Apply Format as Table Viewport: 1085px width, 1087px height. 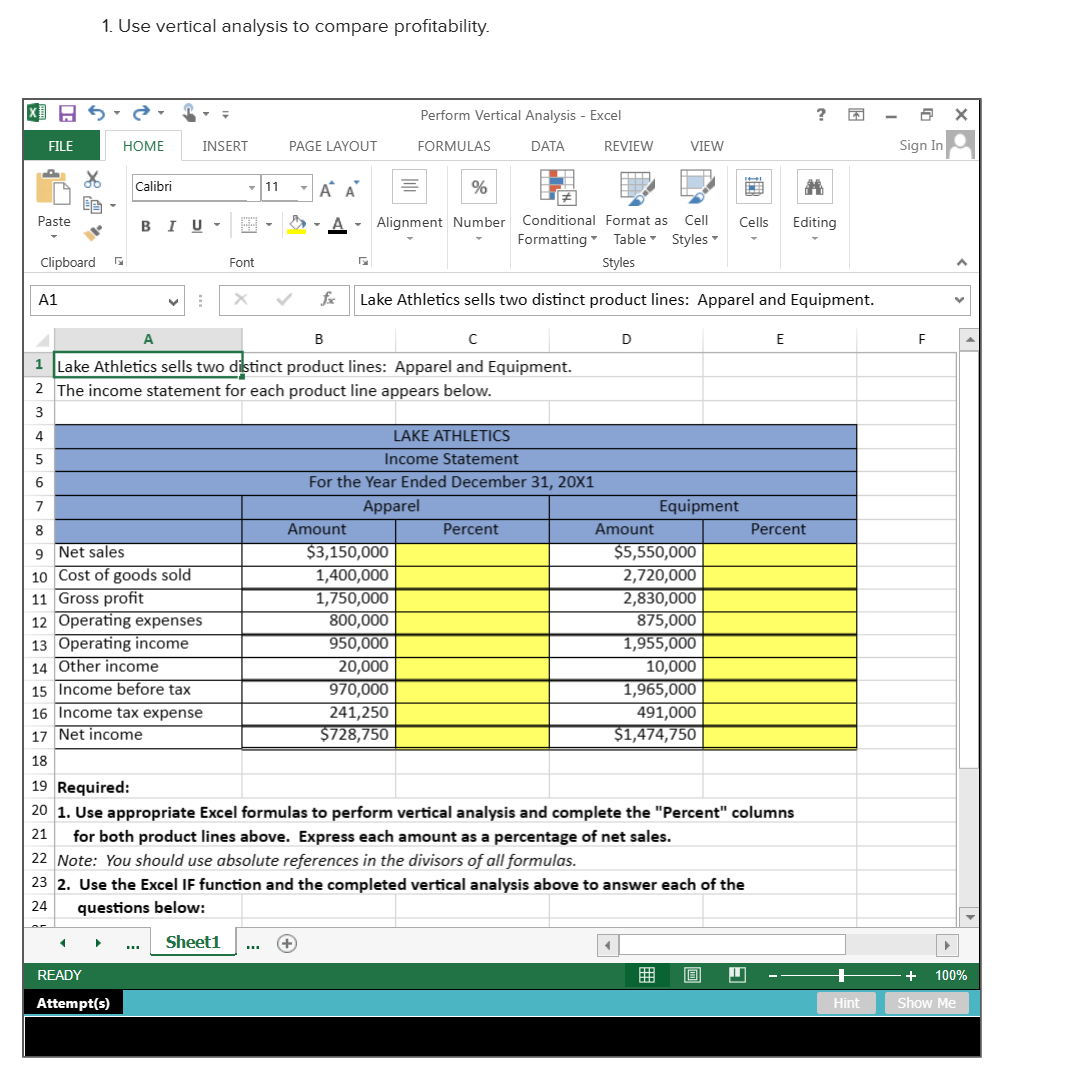click(x=636, y=210)
